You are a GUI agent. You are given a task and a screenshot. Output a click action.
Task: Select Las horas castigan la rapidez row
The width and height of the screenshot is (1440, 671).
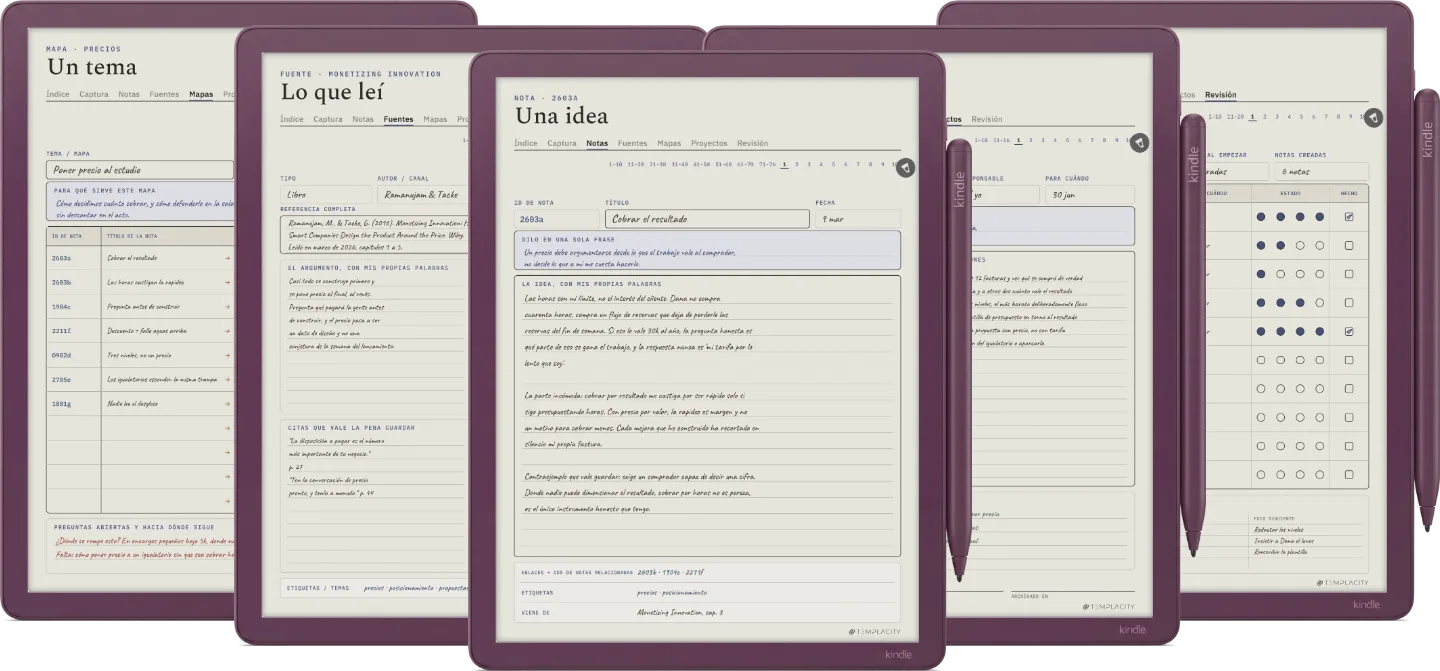[x=141, y=282]
